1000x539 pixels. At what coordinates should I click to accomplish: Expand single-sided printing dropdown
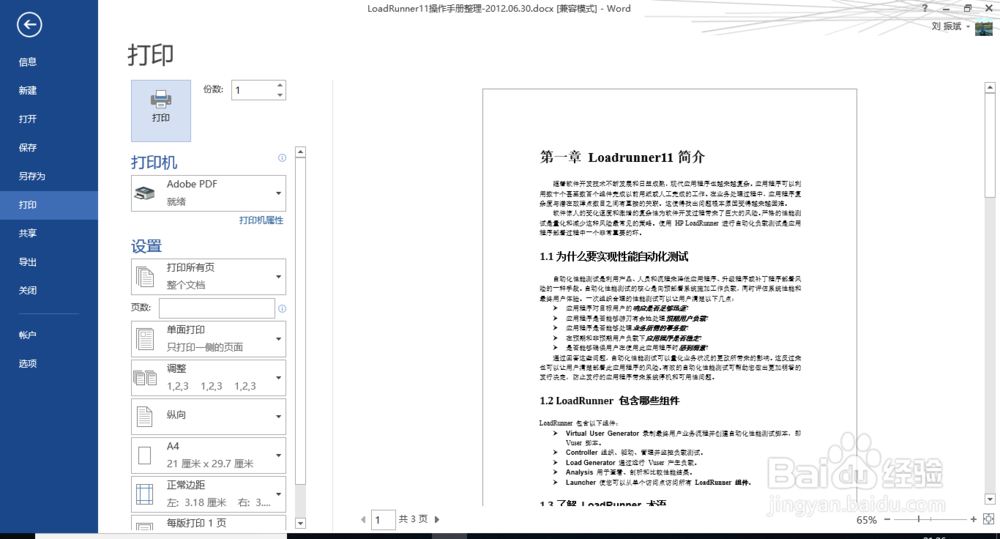click(x=209, y=339)
